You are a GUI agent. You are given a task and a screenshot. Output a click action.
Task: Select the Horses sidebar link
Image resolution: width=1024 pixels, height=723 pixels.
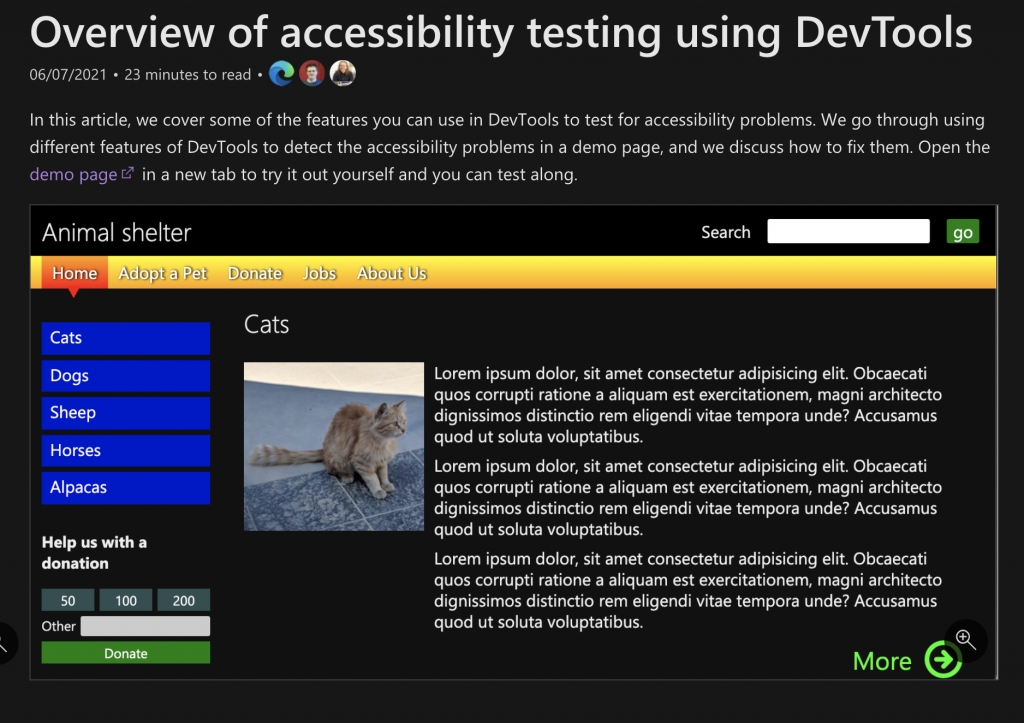[126, 451]
